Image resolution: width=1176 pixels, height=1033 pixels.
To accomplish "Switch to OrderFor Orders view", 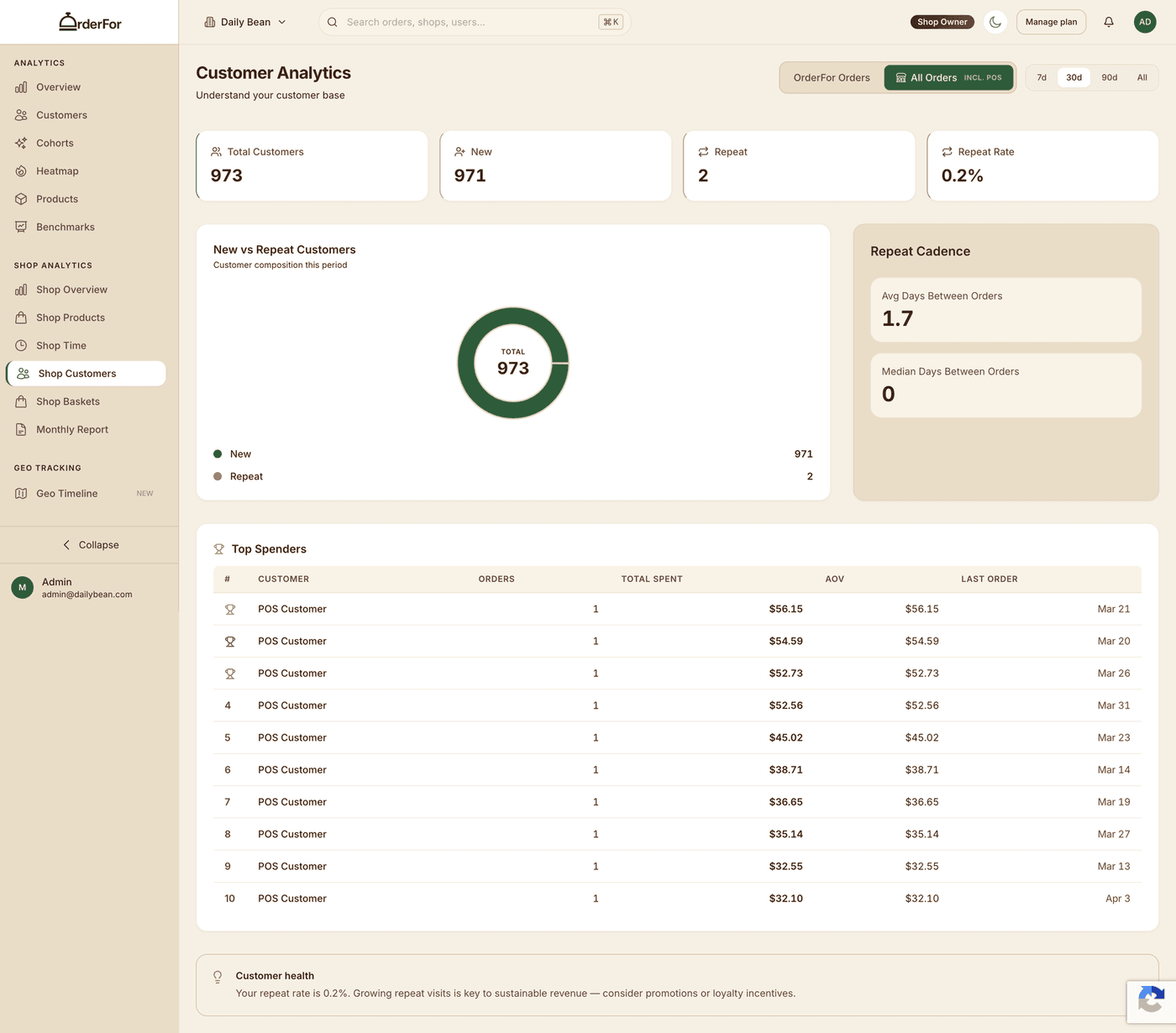I will [x=832, y=77].
